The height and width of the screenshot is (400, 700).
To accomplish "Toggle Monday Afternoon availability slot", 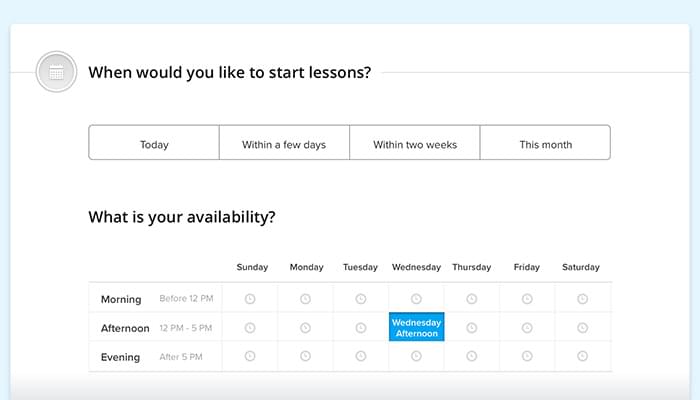I will [x=306, y=328].
